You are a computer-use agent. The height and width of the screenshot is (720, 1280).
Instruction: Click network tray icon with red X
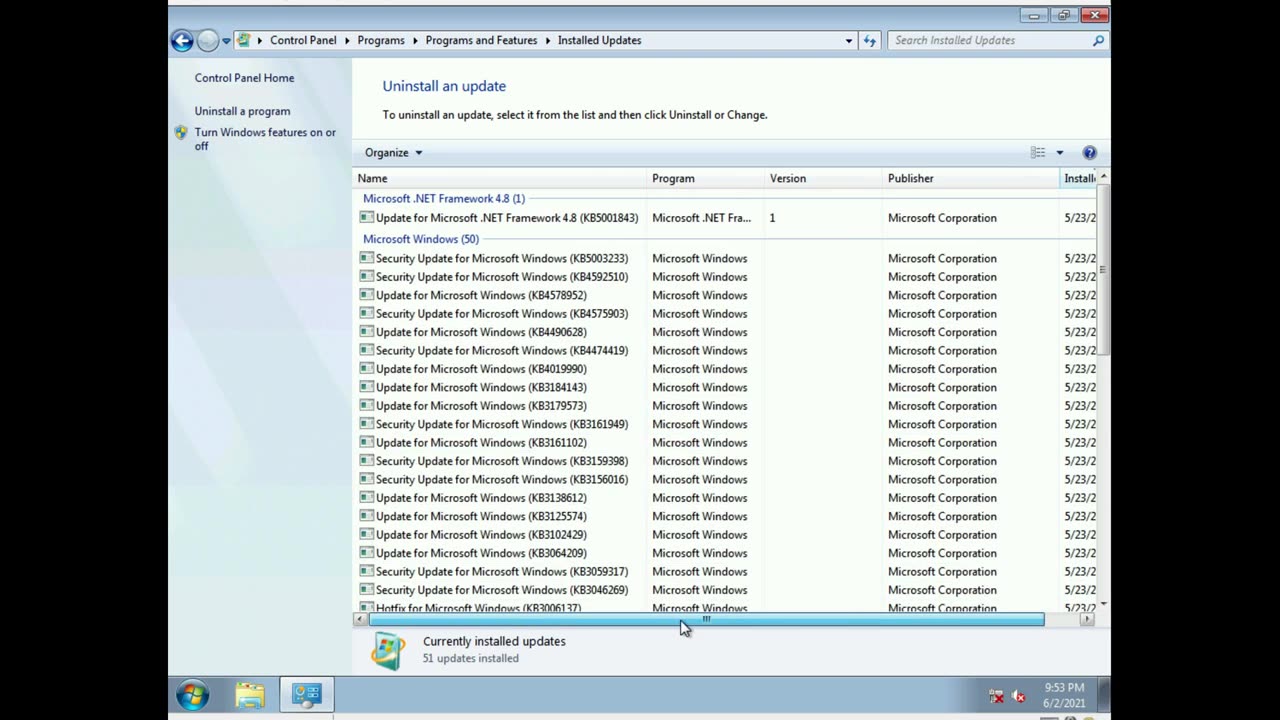click(x=996, y=696)
